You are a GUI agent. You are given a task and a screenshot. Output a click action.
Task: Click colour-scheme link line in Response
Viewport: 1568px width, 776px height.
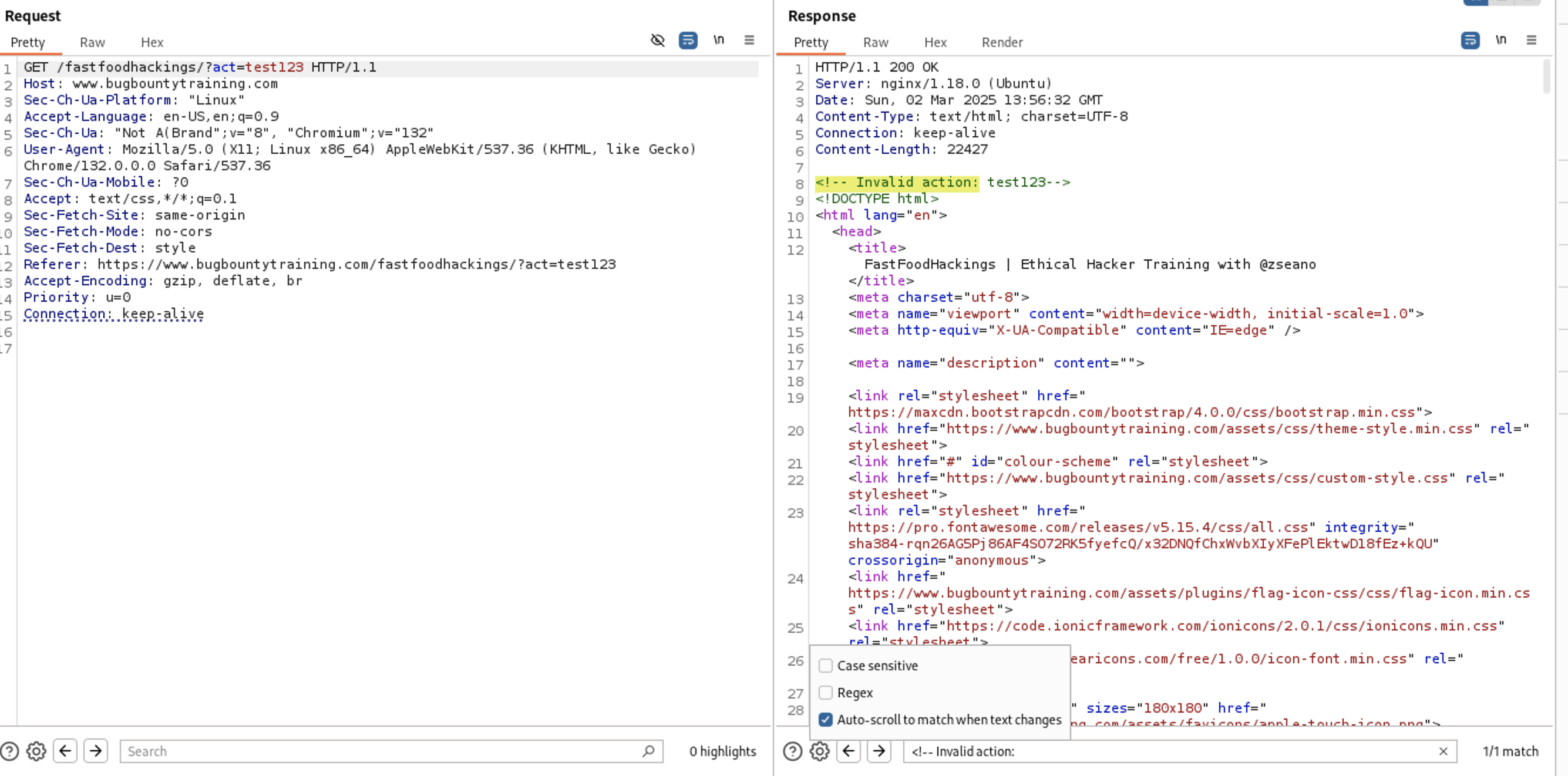(1058, 461)
